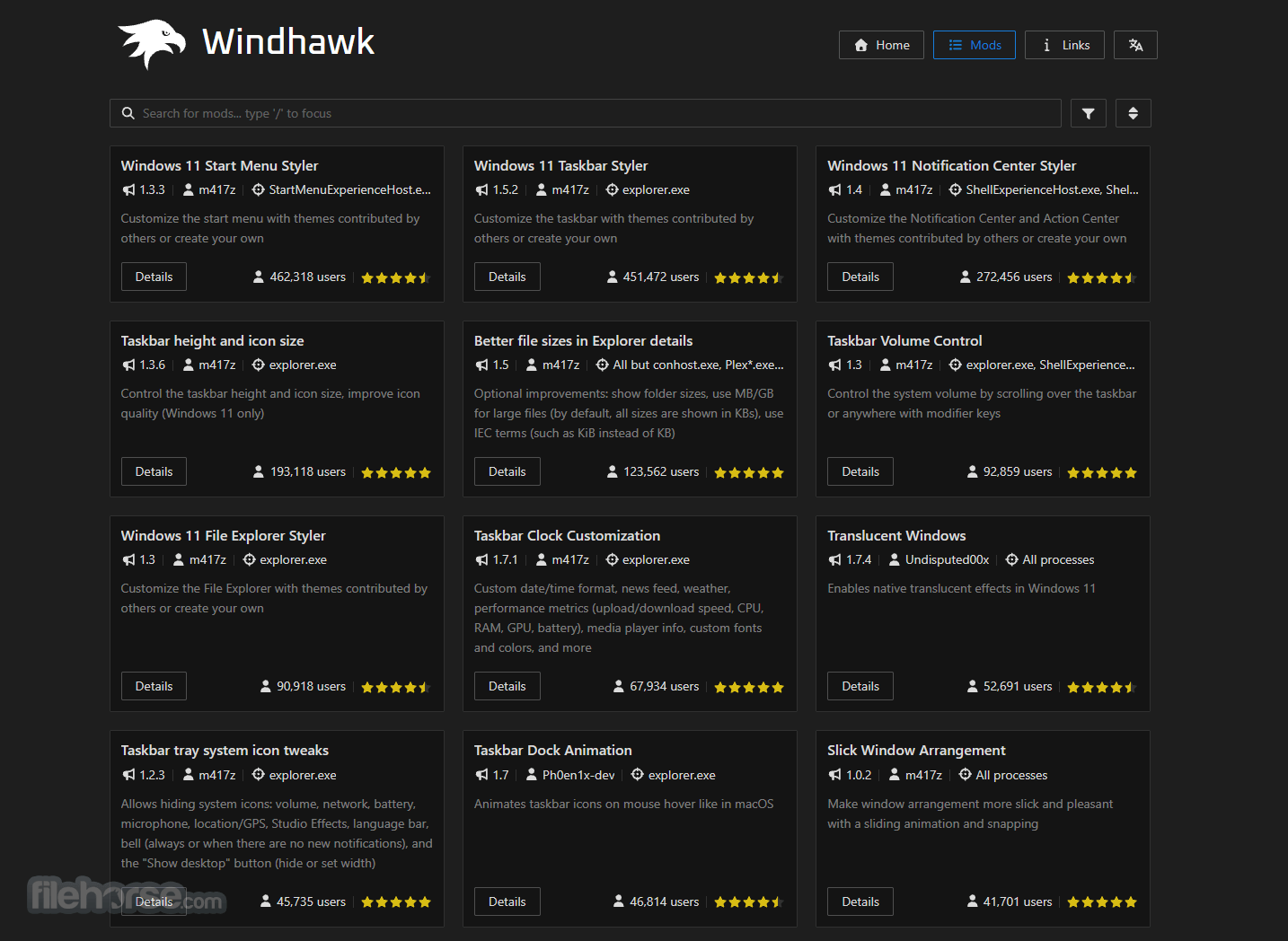1288x941 pixels.
Task: Click star rating of Slick Window Arrangement
Action: click(x=1102, y=902)
